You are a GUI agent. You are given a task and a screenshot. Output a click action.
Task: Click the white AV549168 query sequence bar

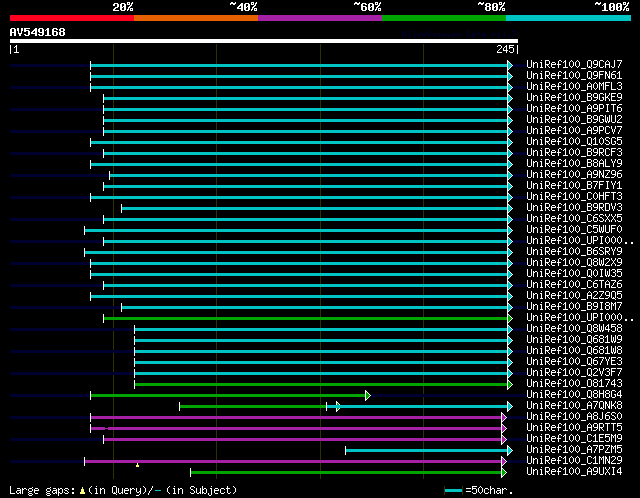tap(264, 41)
